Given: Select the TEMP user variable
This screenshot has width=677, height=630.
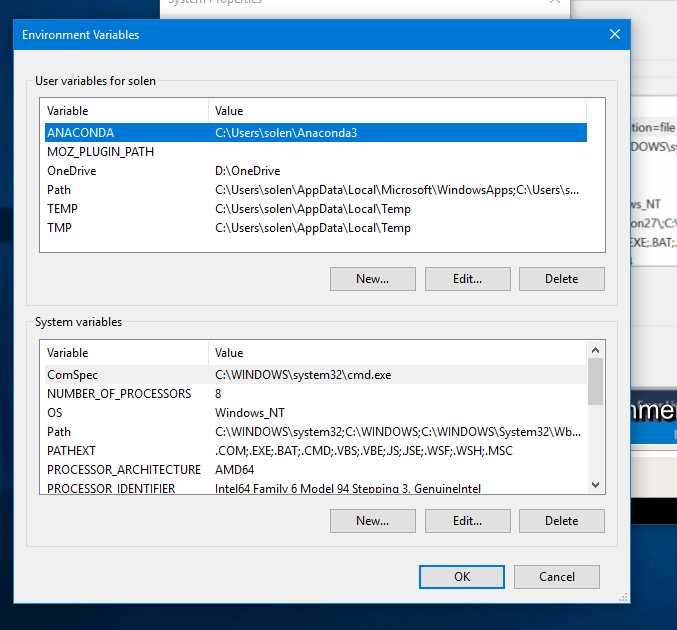Looking at the screenshot, I should point(316,209).
